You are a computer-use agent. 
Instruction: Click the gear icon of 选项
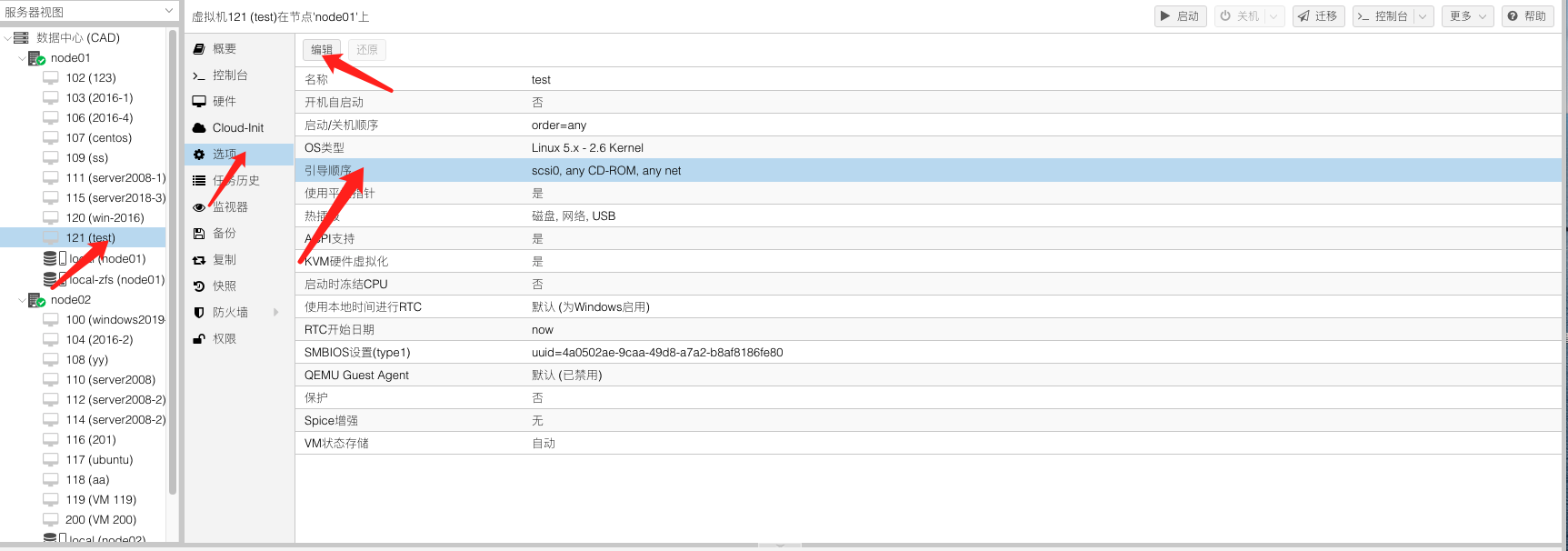pos(199,155)
